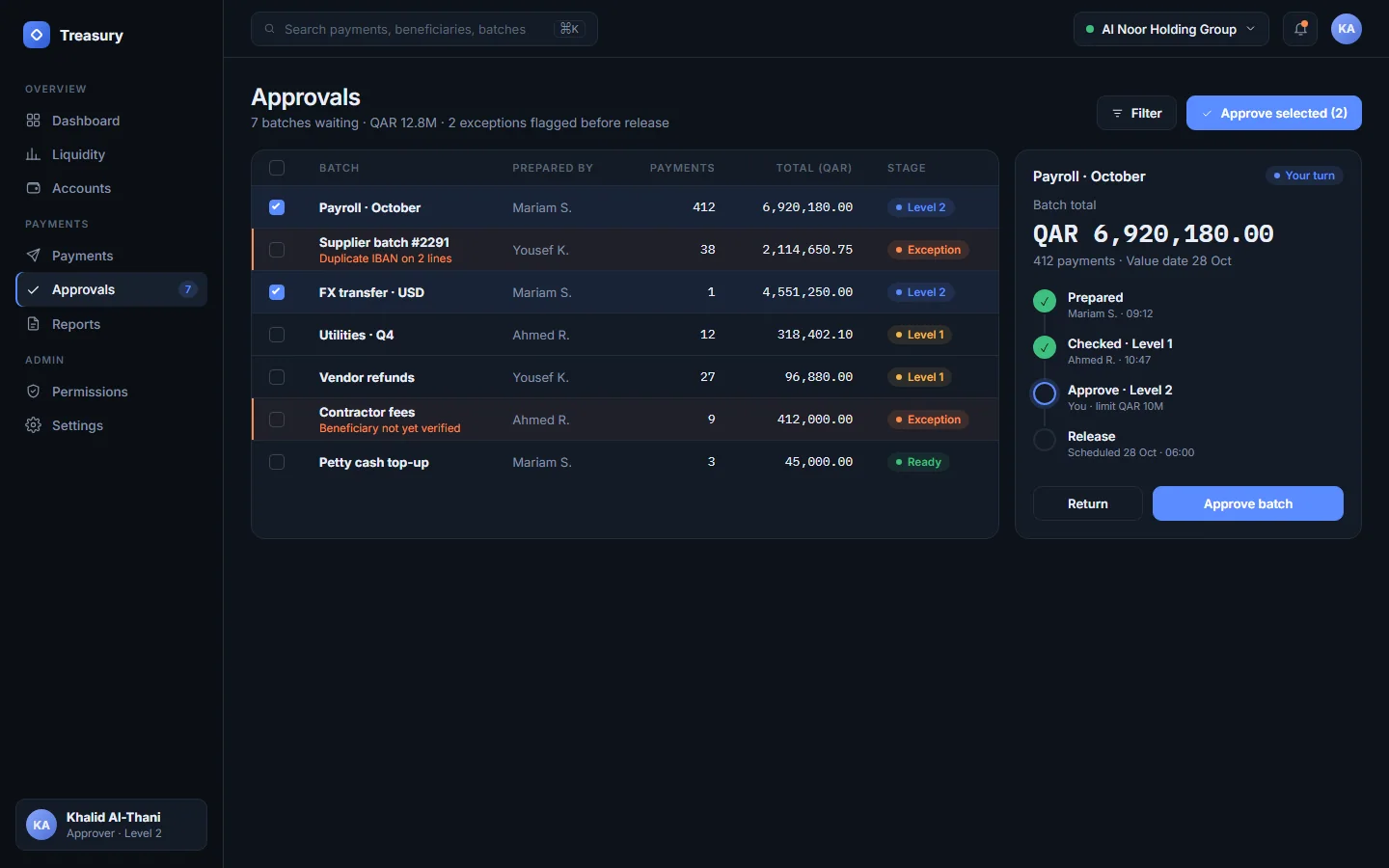The width and height of the screenshot is (1389, 868).
Task: Return the batch to the preparer
Action: coord(1088,503)
